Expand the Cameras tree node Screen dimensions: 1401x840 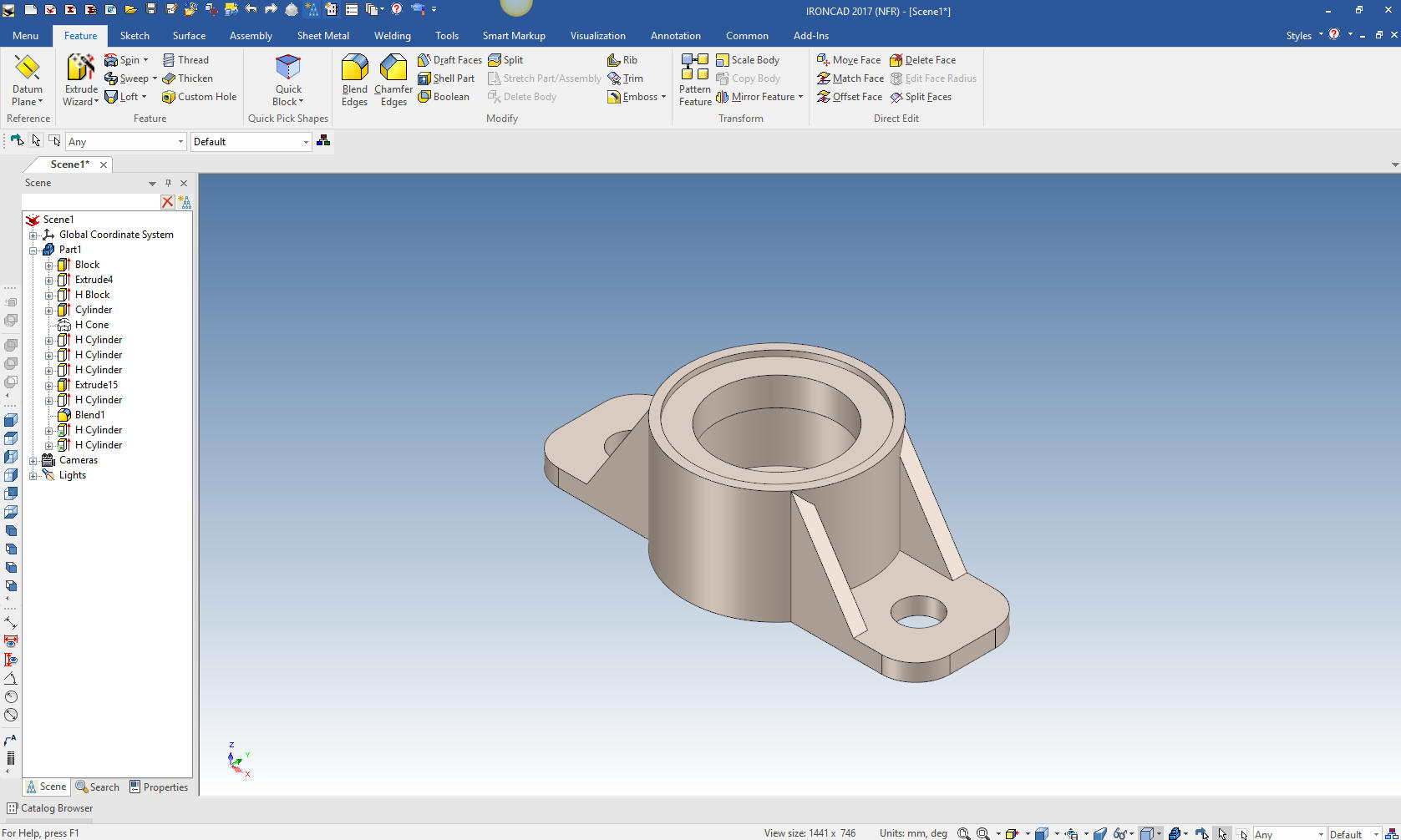(x=33, y=461)
